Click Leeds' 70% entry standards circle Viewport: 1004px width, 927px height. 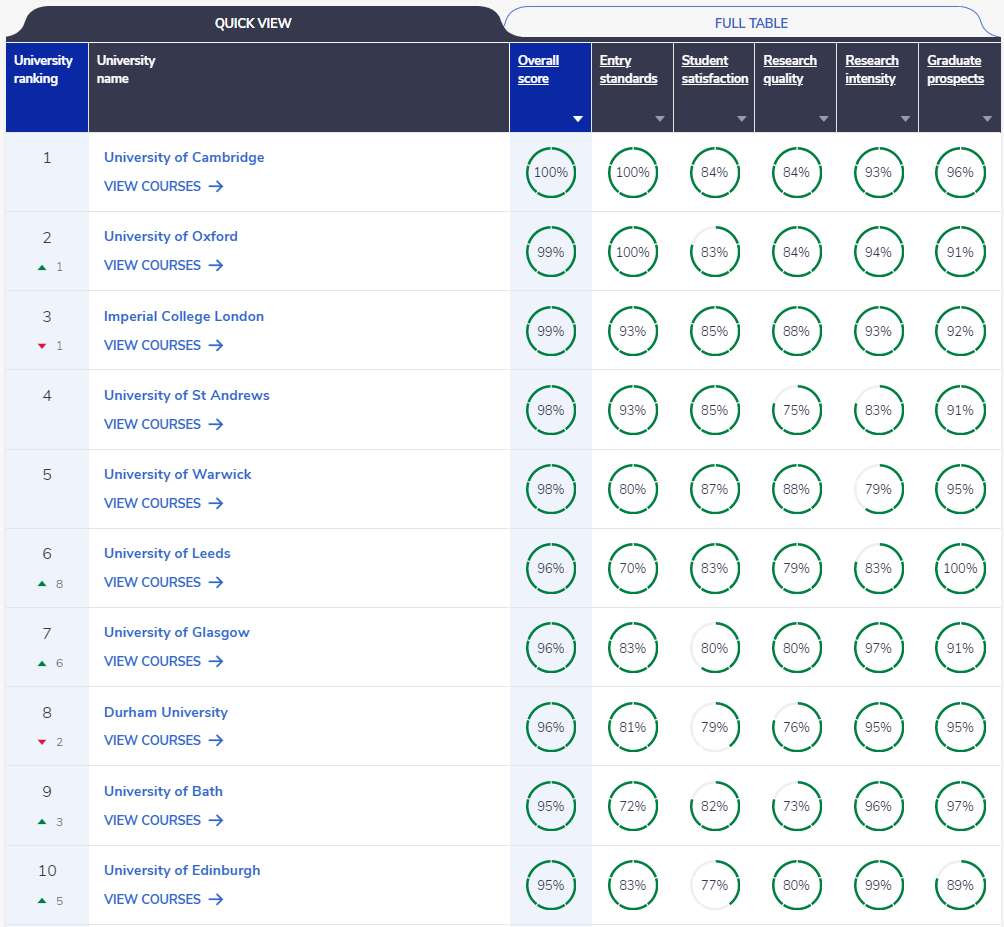tap(633, 568)
